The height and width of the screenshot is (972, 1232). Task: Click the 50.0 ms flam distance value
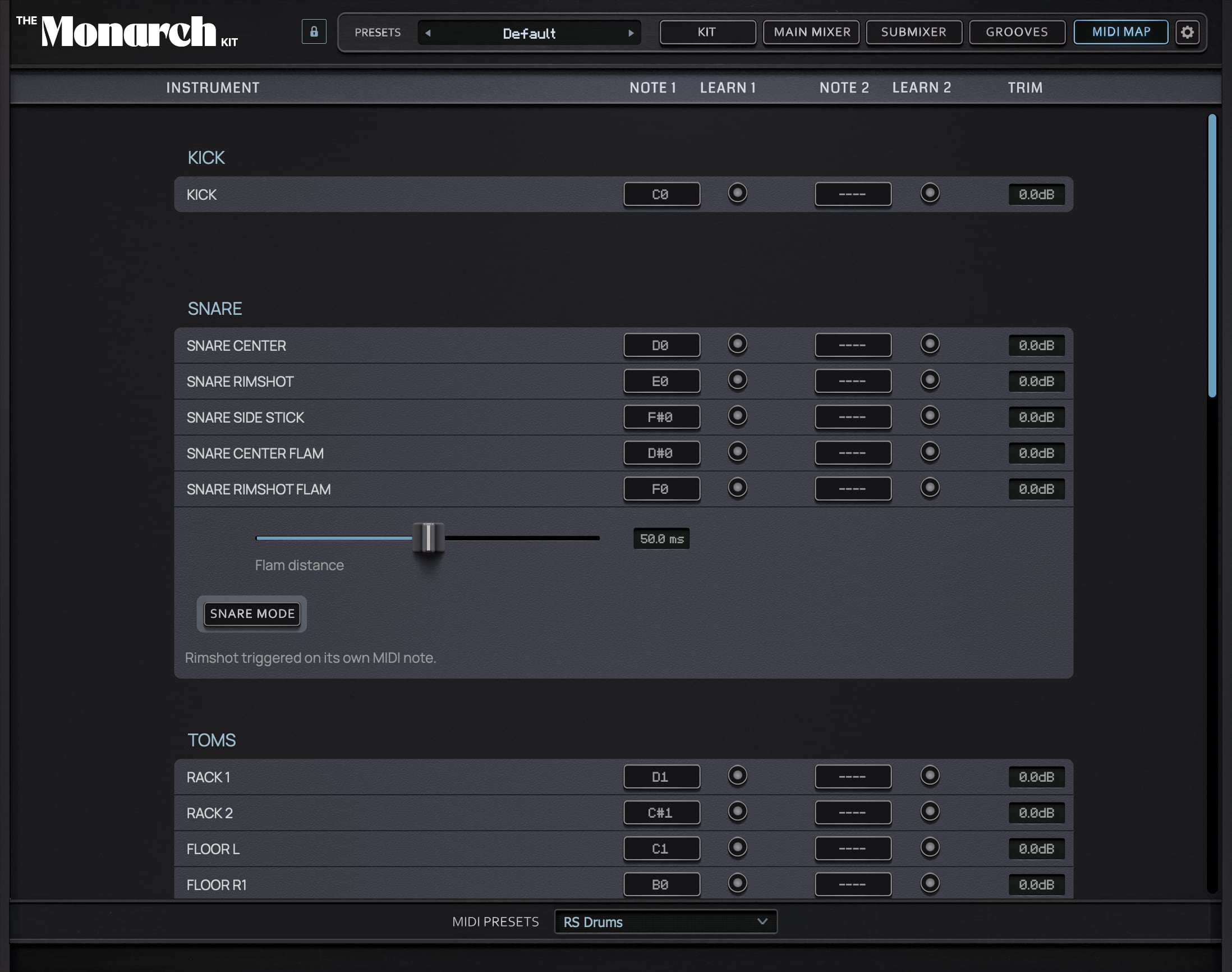click(661, 538)
